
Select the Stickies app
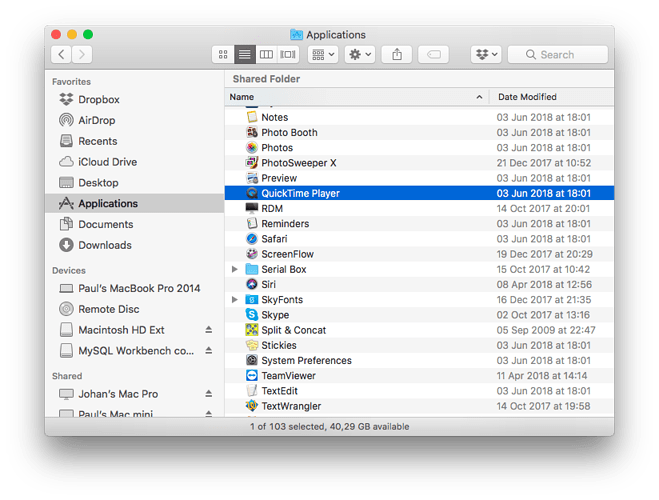click(x=419, y=345)
